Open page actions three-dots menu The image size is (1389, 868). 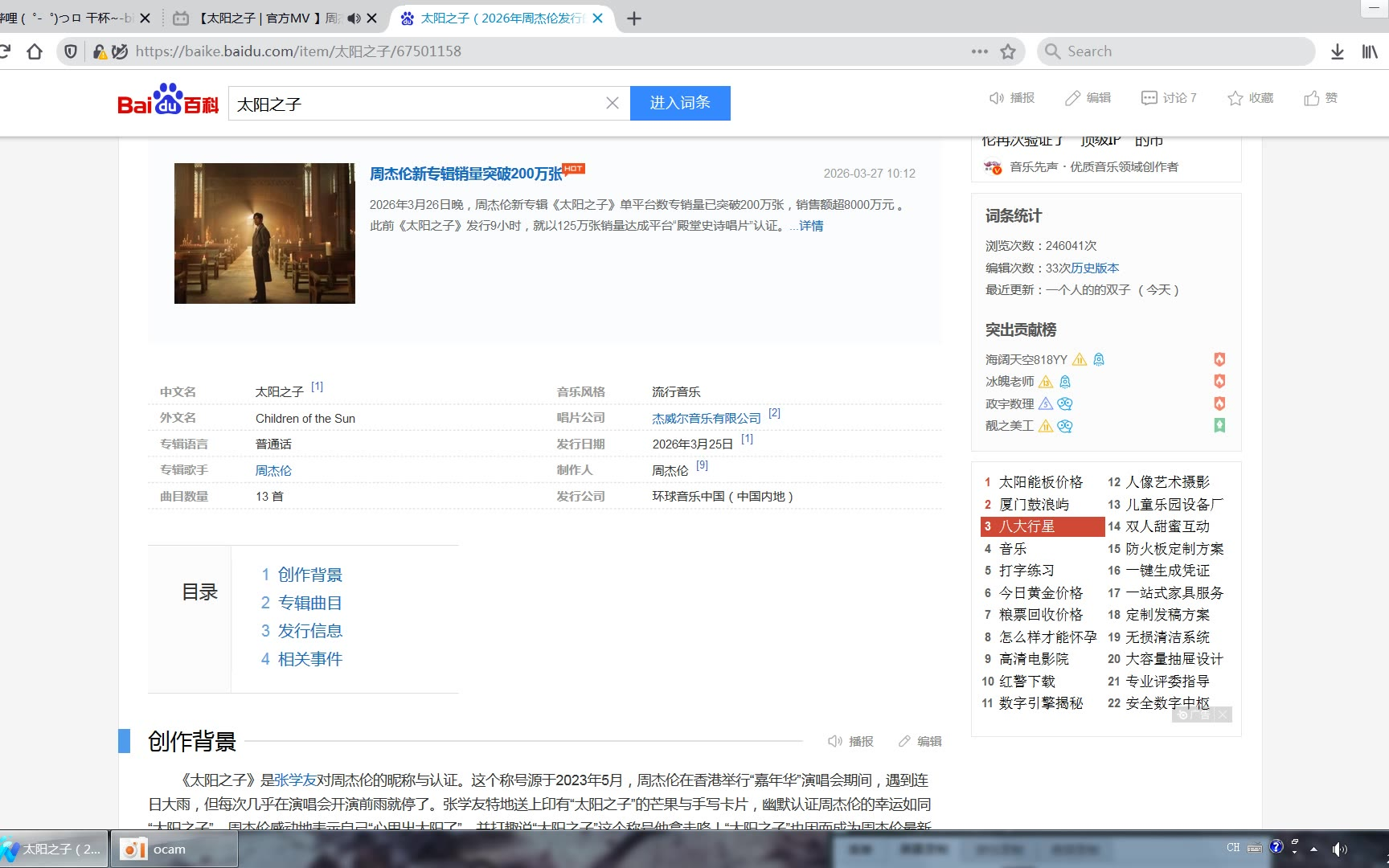[x=979, y=51]
